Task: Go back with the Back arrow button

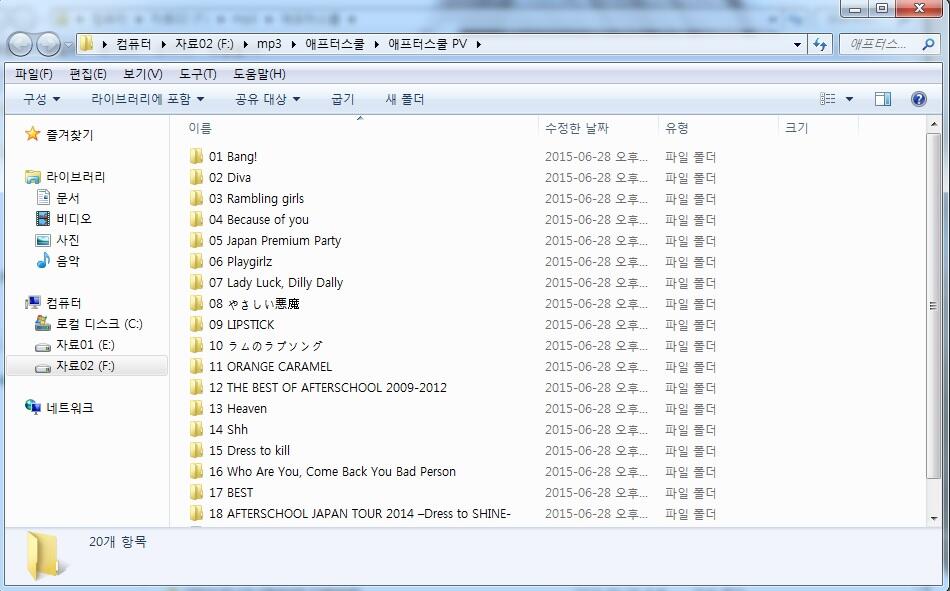Action: coord(20,44)
